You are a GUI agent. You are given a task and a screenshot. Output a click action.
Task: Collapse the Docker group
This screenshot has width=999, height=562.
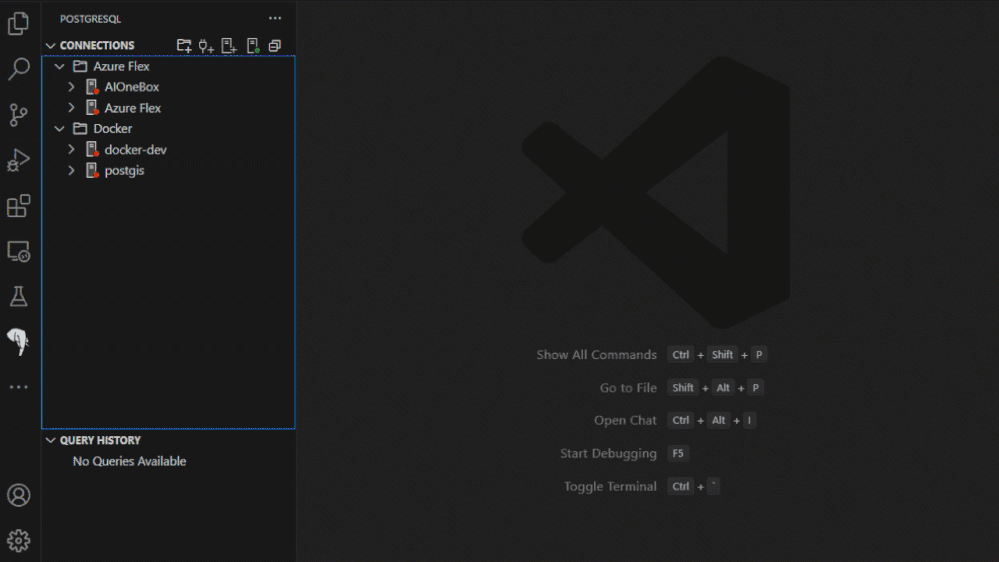(x=60, y=129)
